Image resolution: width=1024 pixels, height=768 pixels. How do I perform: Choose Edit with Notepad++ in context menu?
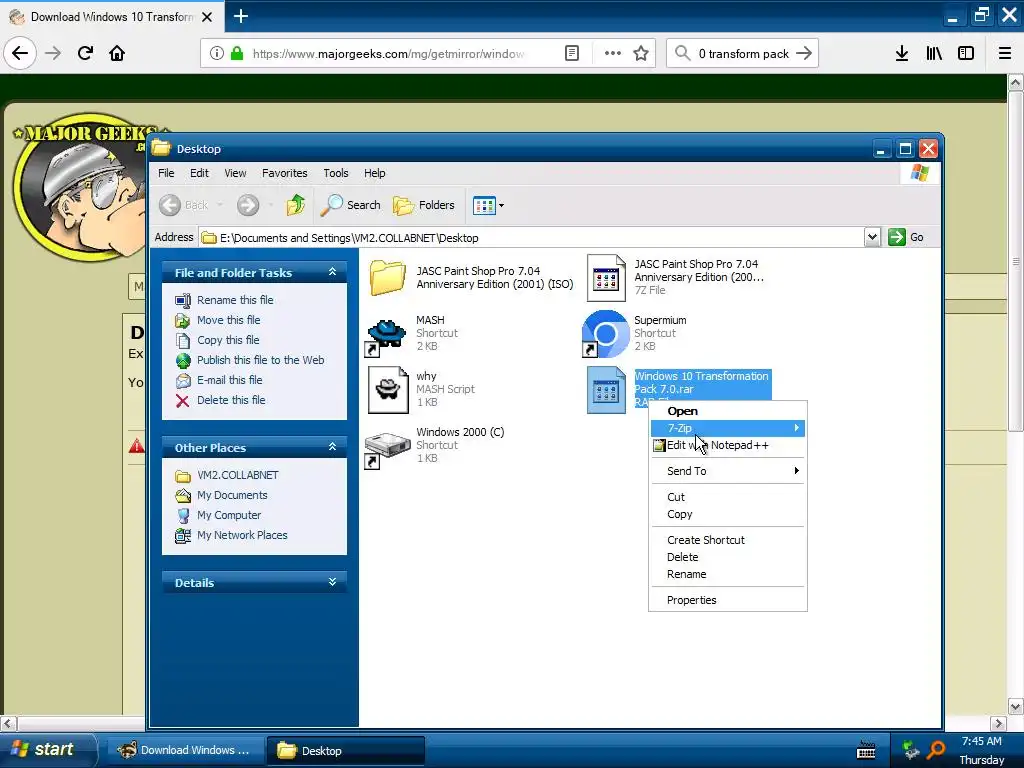tap(728, 445)
